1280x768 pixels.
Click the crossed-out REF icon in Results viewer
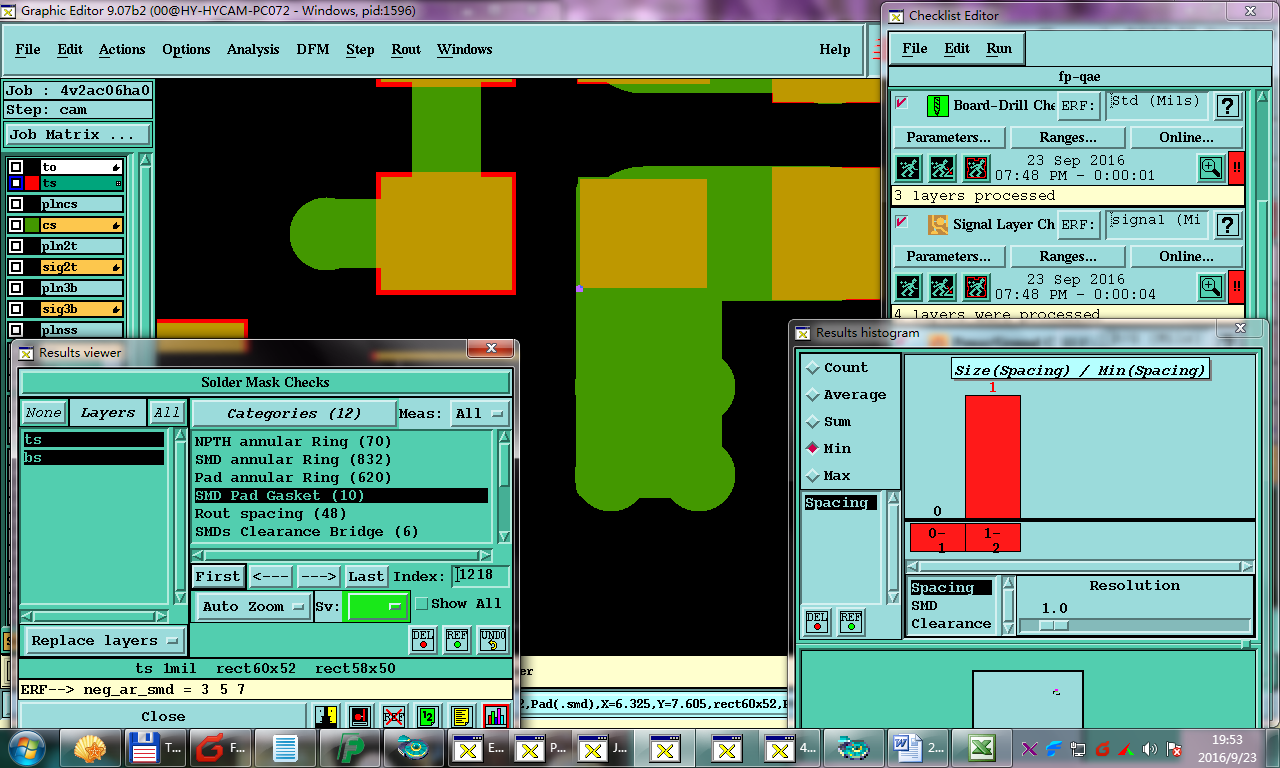(394, 716)
